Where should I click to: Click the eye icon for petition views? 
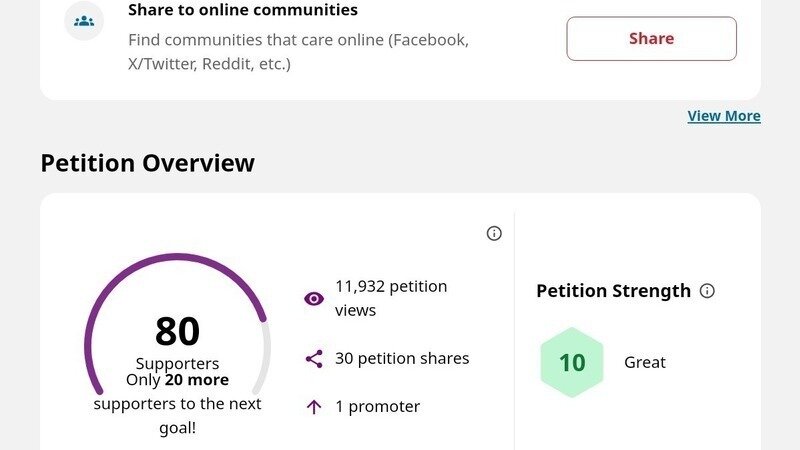tap(314, 298)
